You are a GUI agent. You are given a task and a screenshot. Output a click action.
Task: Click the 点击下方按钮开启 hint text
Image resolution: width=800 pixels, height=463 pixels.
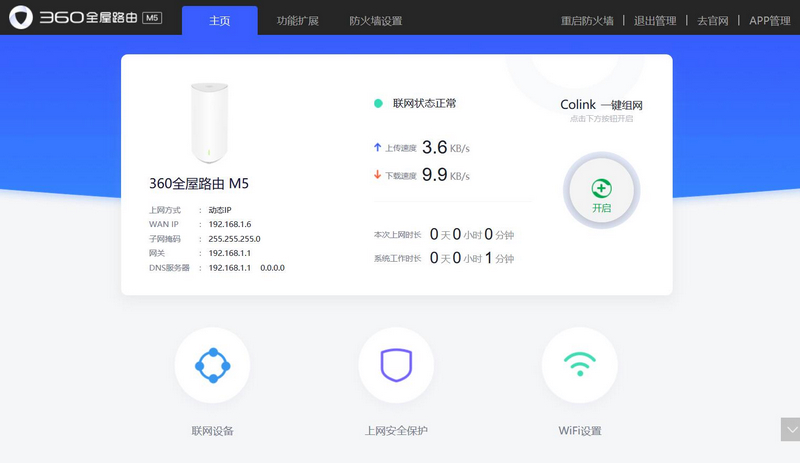pyautogui.click(x=601, y=119)
